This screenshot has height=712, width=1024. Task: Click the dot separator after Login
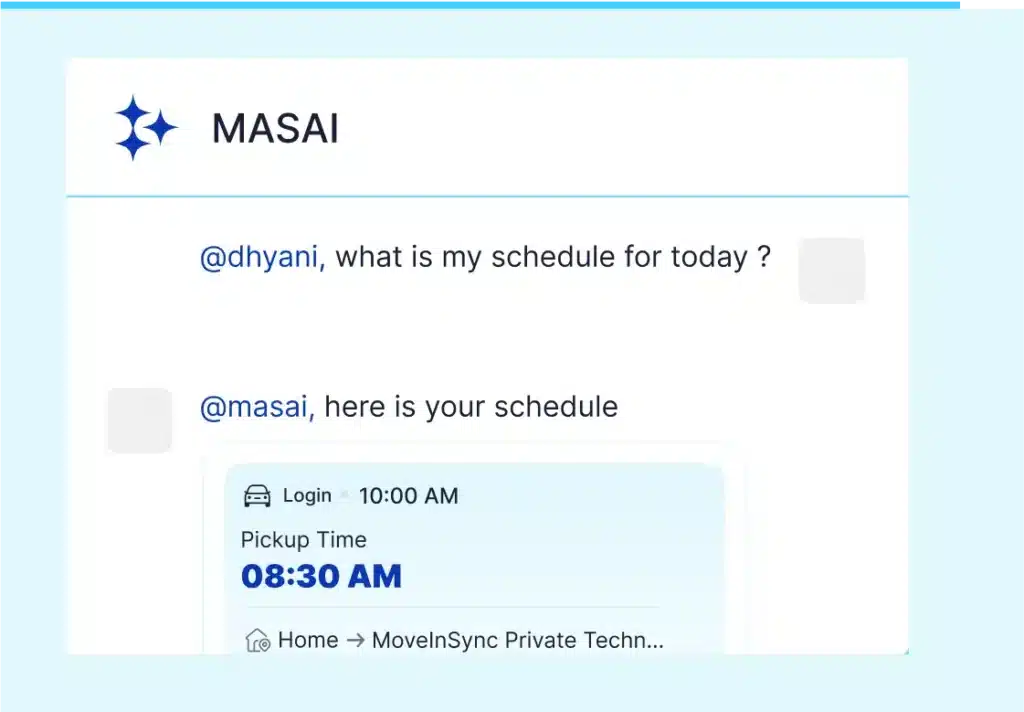[x=345, y=495]
